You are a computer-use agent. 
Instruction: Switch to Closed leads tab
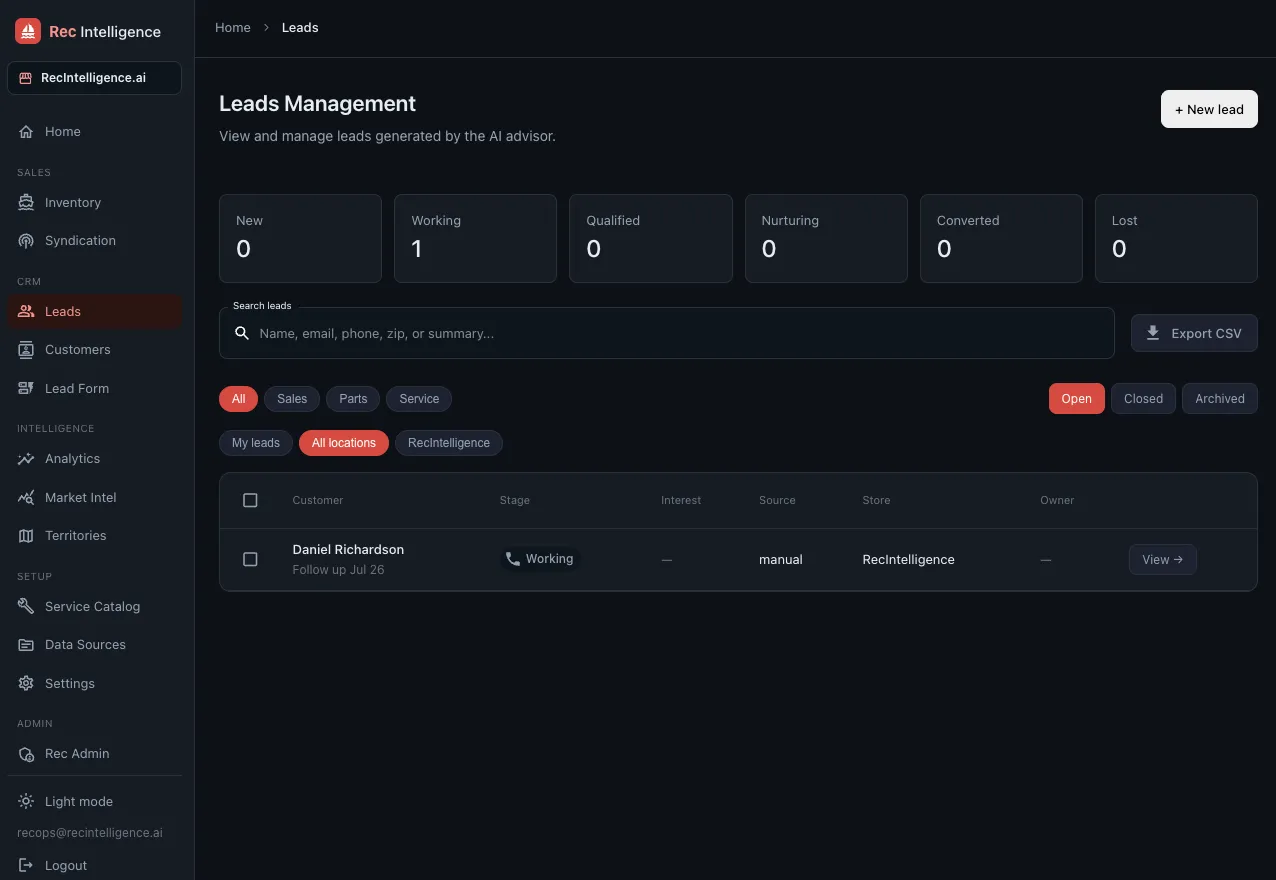(x=1143, y=398)
